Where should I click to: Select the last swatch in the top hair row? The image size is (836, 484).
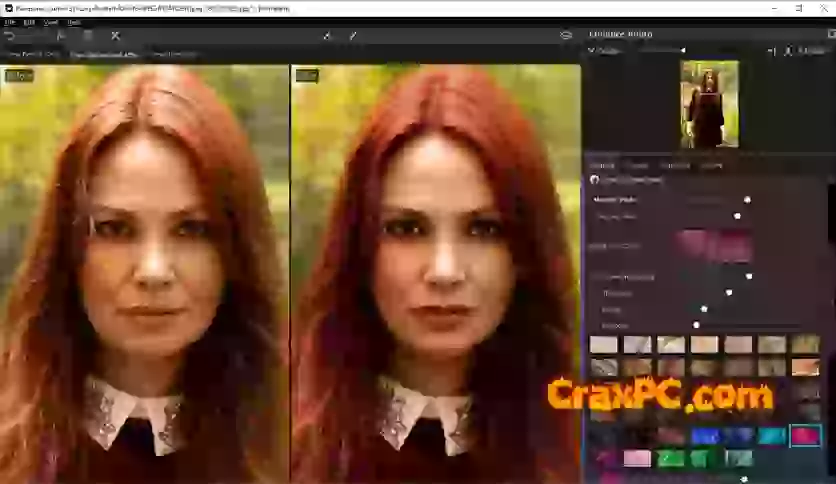tap(805, 344)
